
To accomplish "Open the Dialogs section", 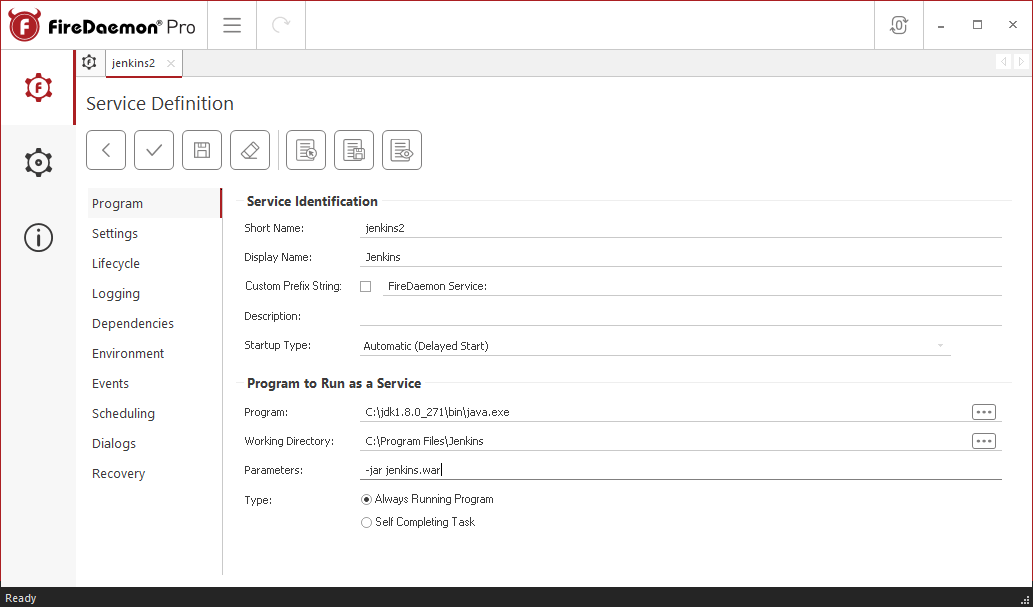I will [x=155, y=444].
